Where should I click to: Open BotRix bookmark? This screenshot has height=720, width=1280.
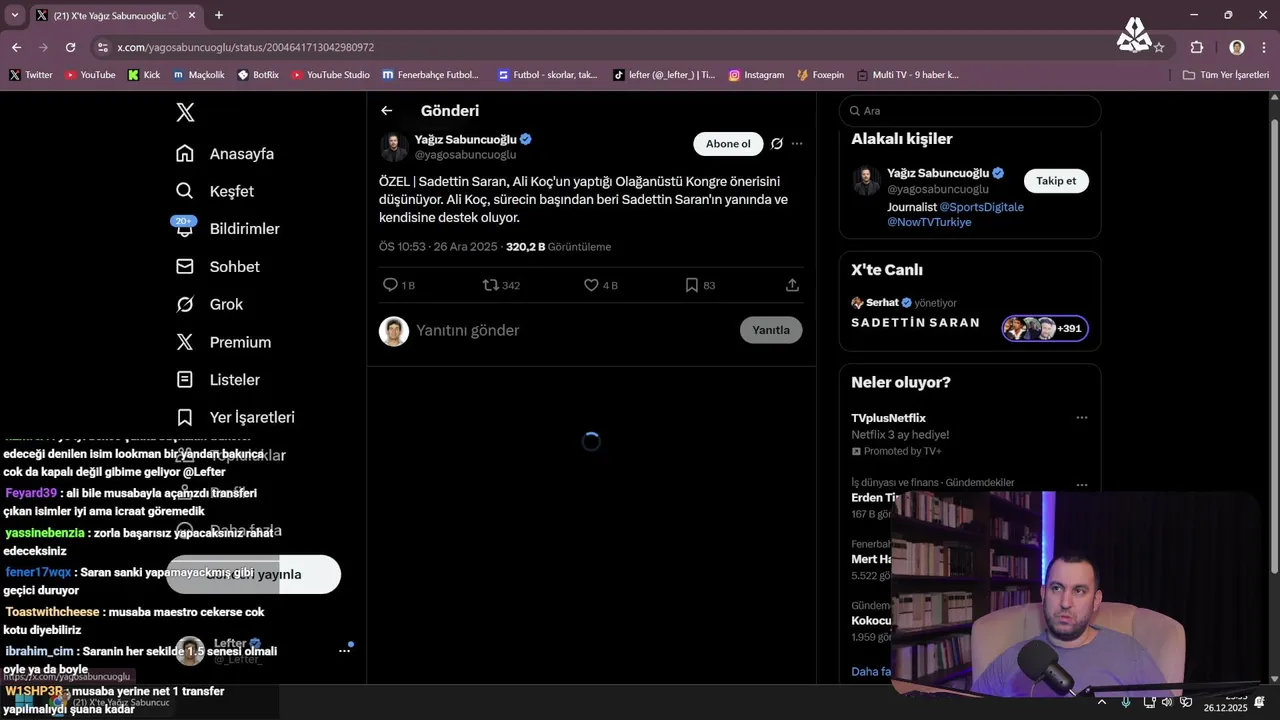258,75
